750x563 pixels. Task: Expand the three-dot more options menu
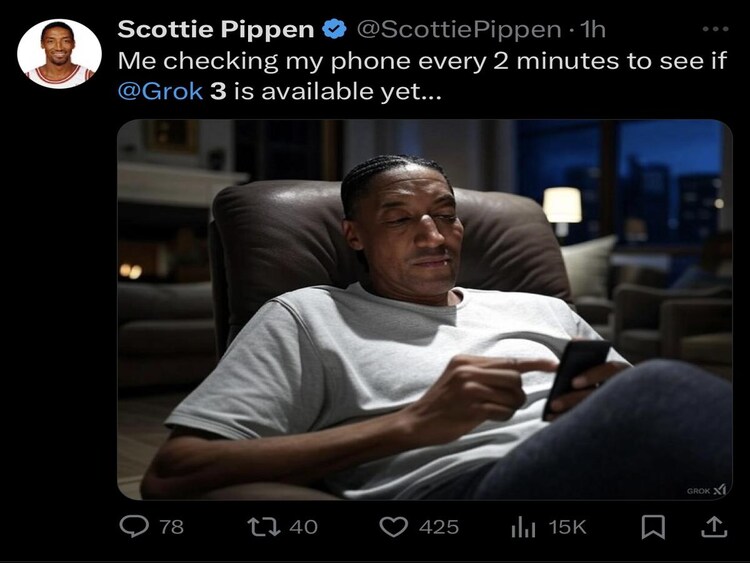tap(716, 29)
